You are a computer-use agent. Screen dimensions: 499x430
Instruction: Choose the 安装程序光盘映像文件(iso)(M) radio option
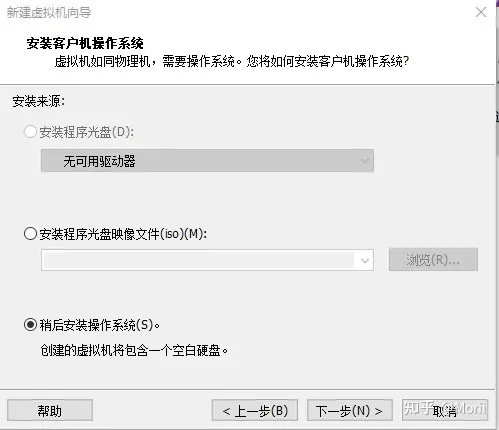click(30, 233)
